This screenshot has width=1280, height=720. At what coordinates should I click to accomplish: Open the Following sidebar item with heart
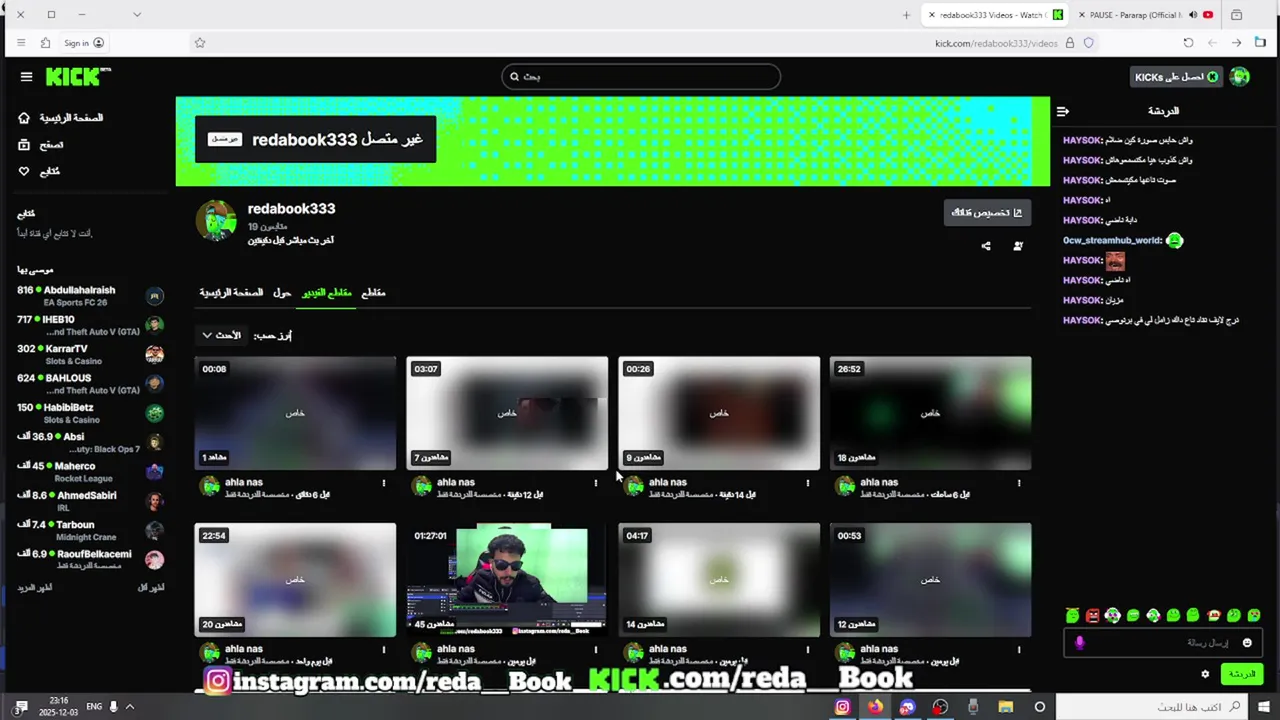coord(39,172)
